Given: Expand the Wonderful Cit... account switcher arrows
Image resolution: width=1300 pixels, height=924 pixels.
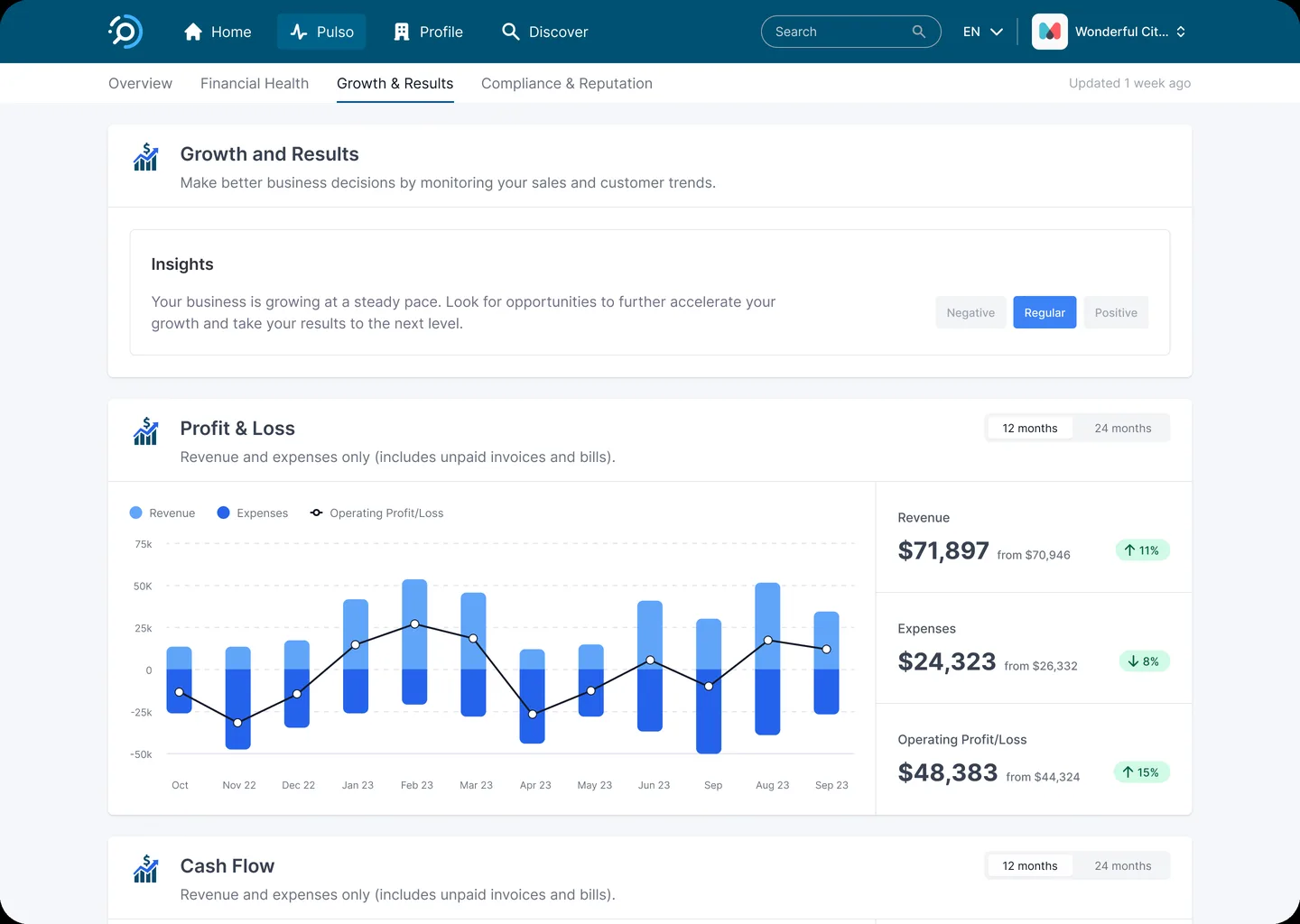Looking at the screenshot, I should click(1181, 32).
